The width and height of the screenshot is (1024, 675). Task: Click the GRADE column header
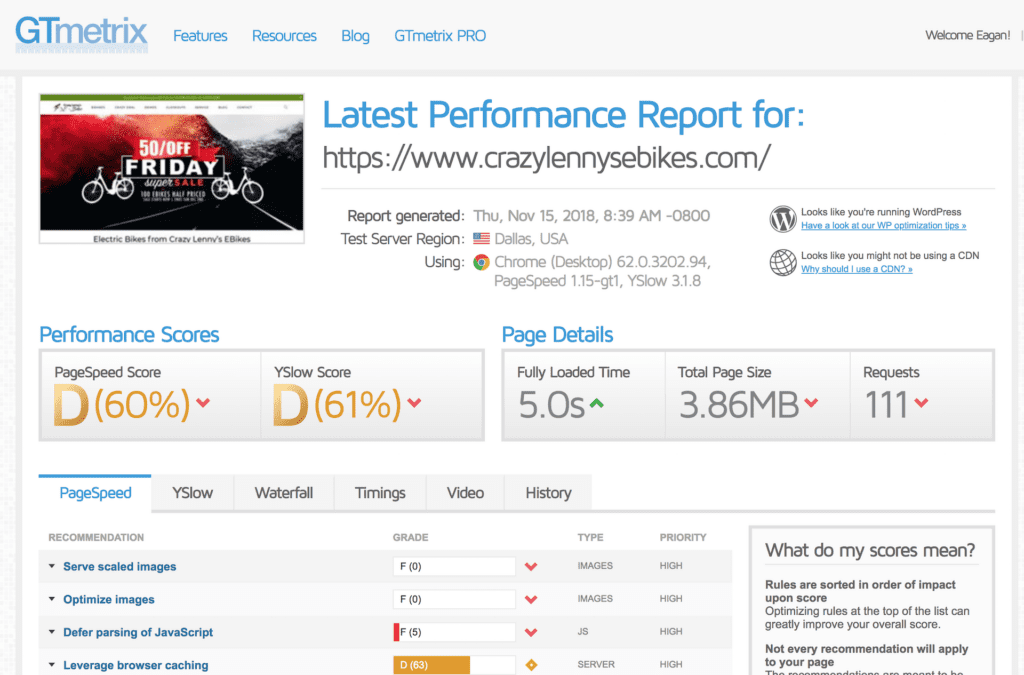click(411, 537)
